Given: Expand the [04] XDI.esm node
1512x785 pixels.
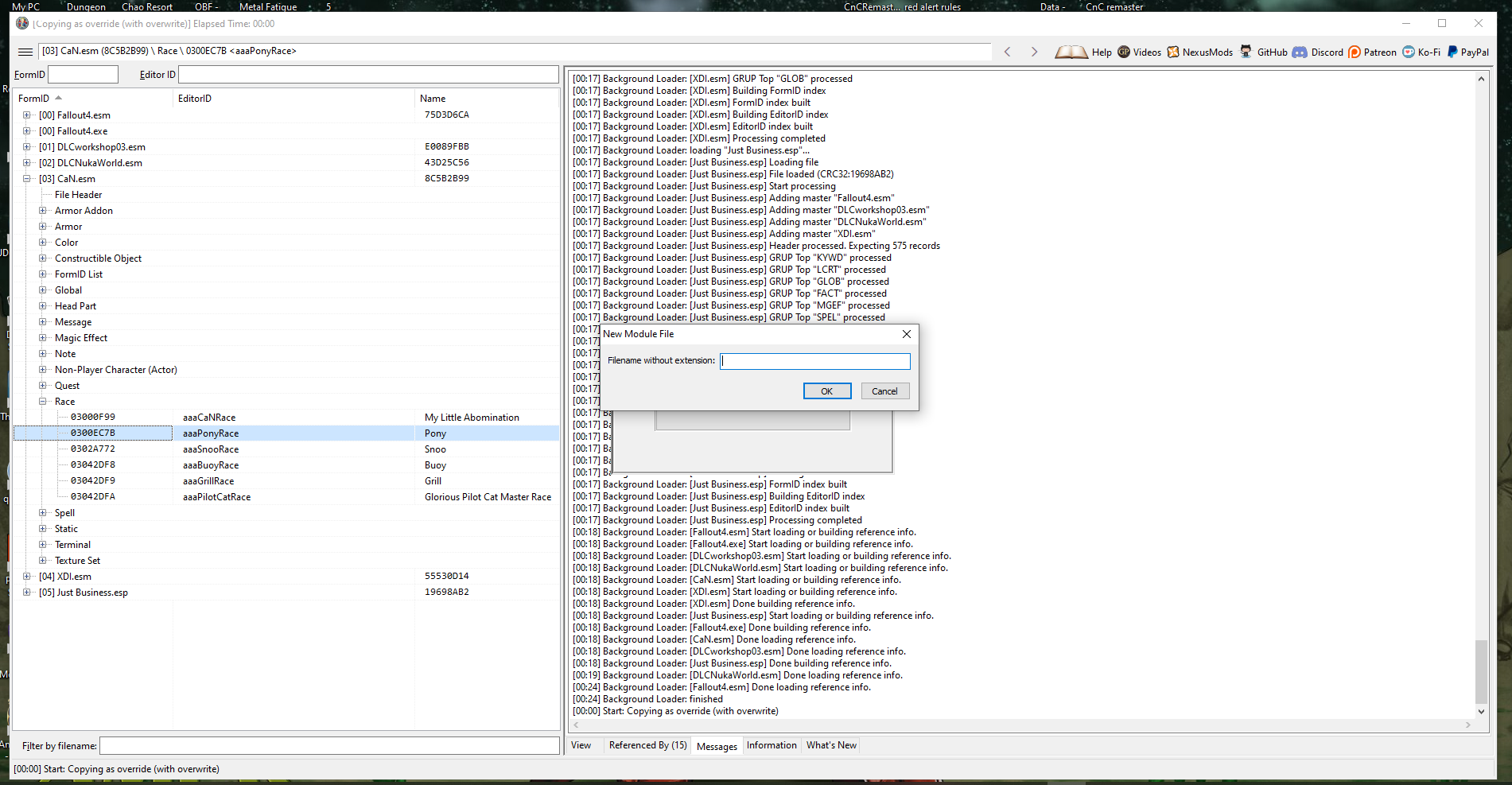Looking at the screenshot, I should click(x=26, y=577).
